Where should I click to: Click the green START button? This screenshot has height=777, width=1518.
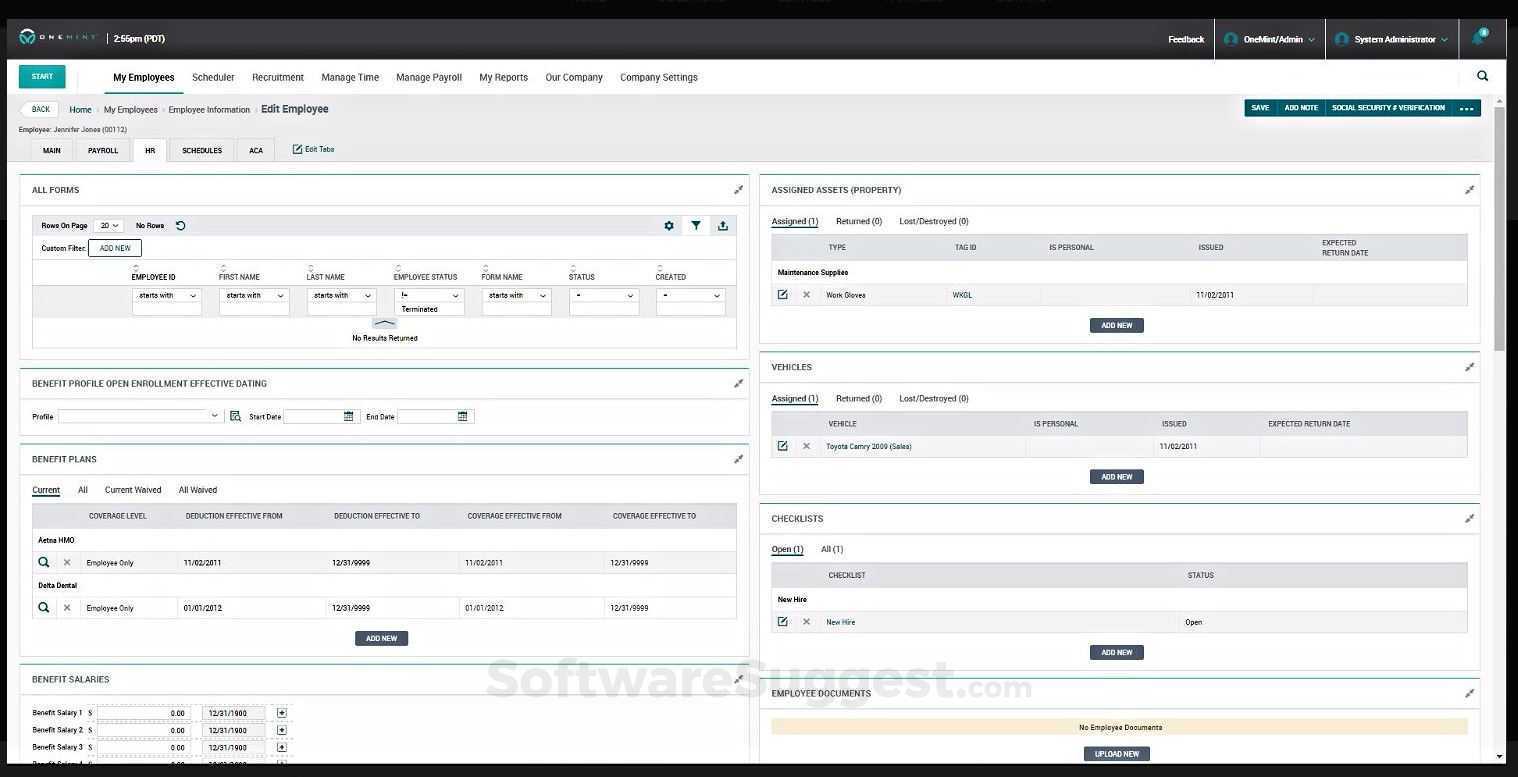click(42, 76)
